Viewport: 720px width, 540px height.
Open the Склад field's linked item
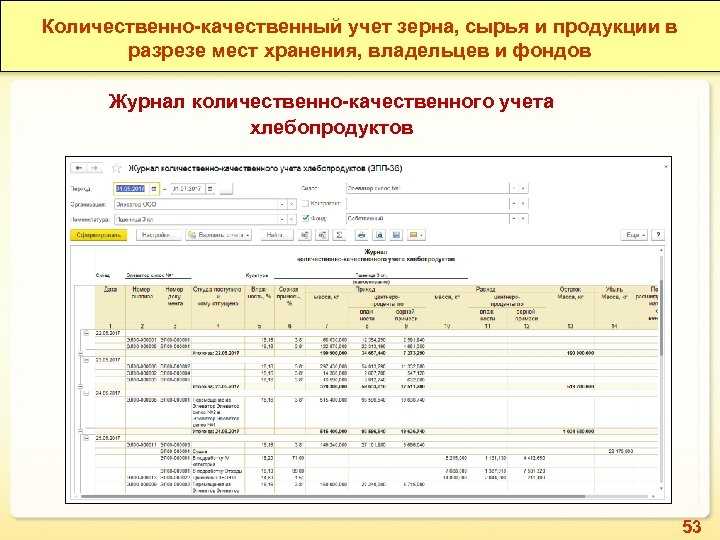(x=523, y=188)
